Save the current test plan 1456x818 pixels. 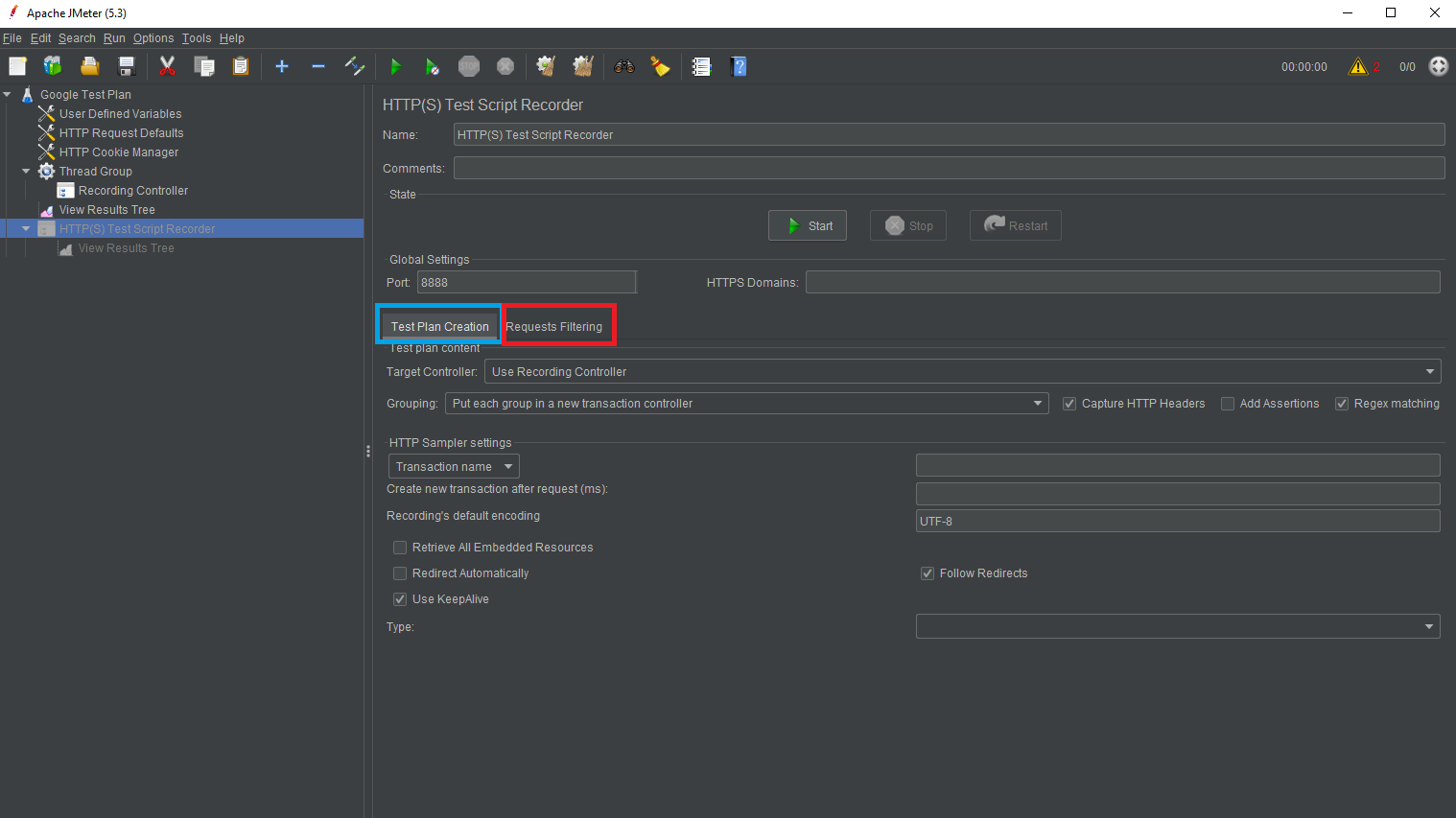click(x=126, y=66)
